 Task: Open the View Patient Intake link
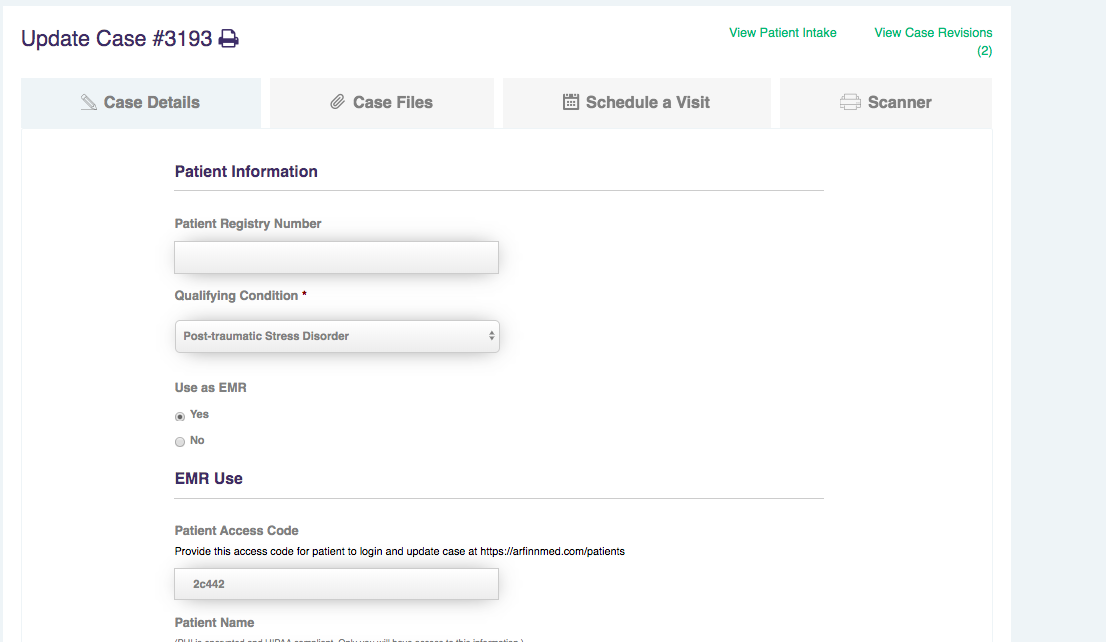[x=782, y=33]
